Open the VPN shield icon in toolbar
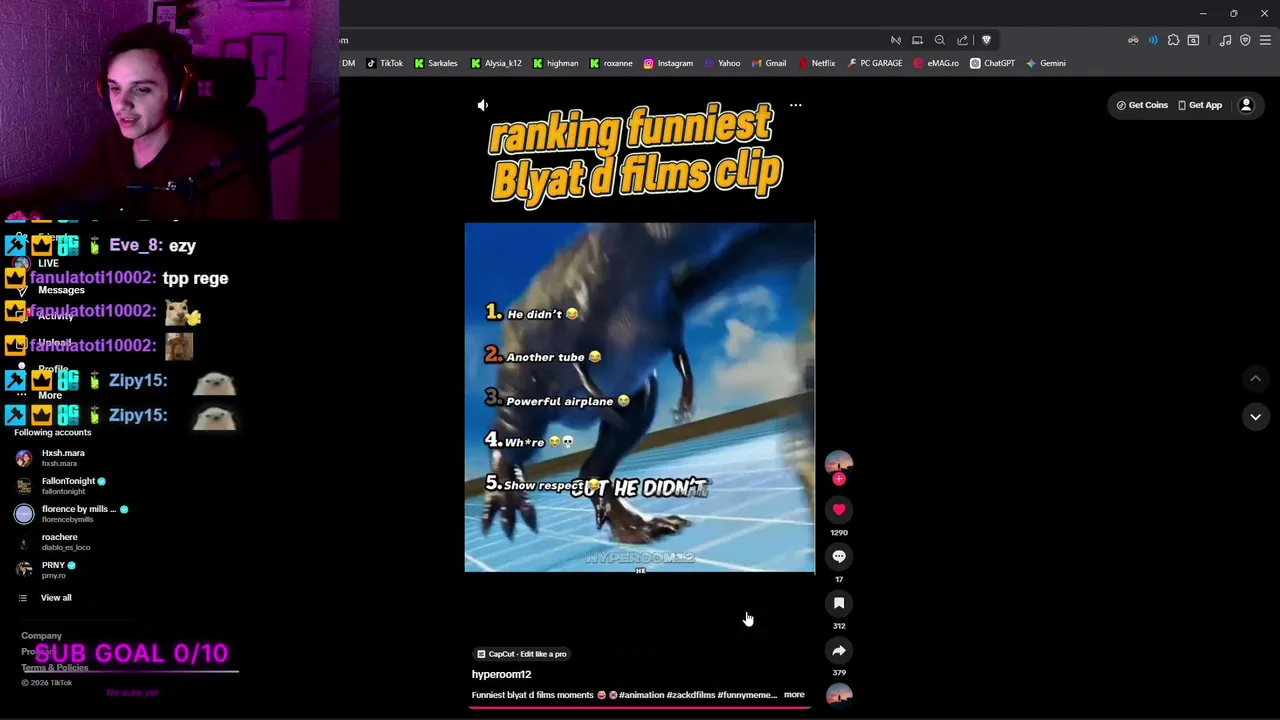 click(1245, 40)
